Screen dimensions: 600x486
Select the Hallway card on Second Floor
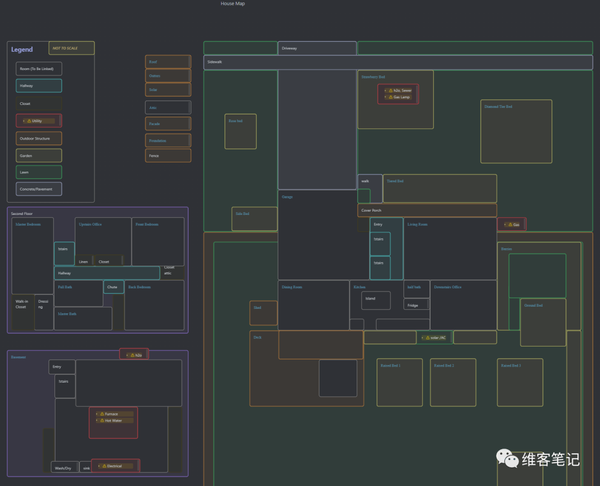pyautogui.click(x=107, y=273)
